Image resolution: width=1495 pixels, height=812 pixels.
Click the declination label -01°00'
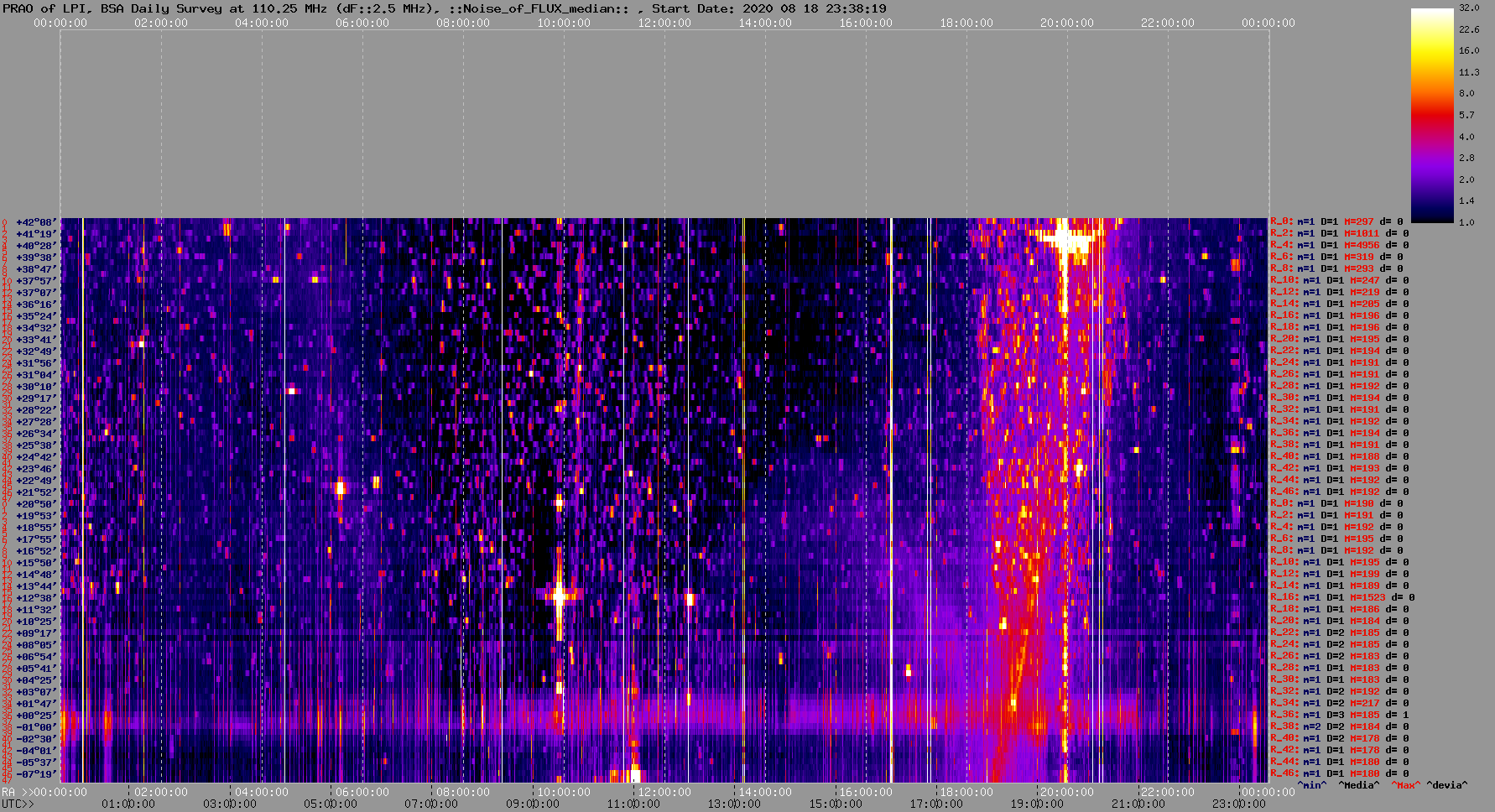(x=36, y=727)
